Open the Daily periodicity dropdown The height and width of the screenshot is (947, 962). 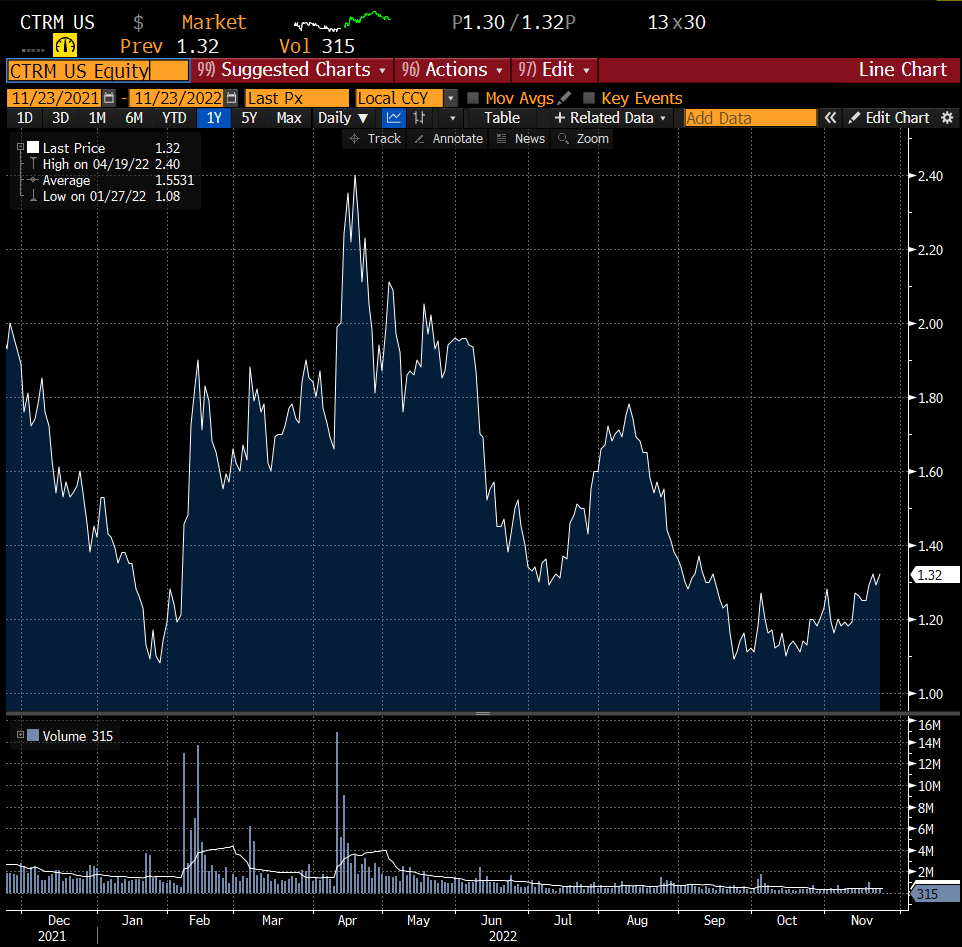[342, 118]
